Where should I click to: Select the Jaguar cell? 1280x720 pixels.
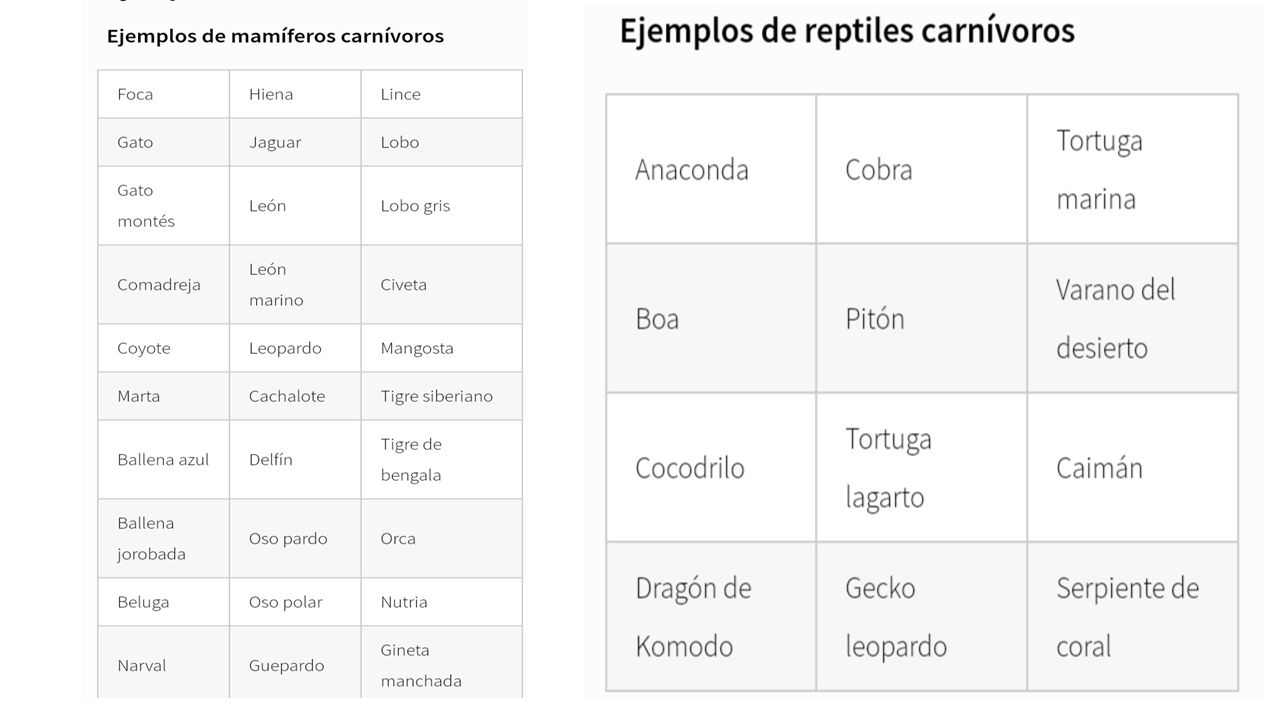tap(295, 142)
